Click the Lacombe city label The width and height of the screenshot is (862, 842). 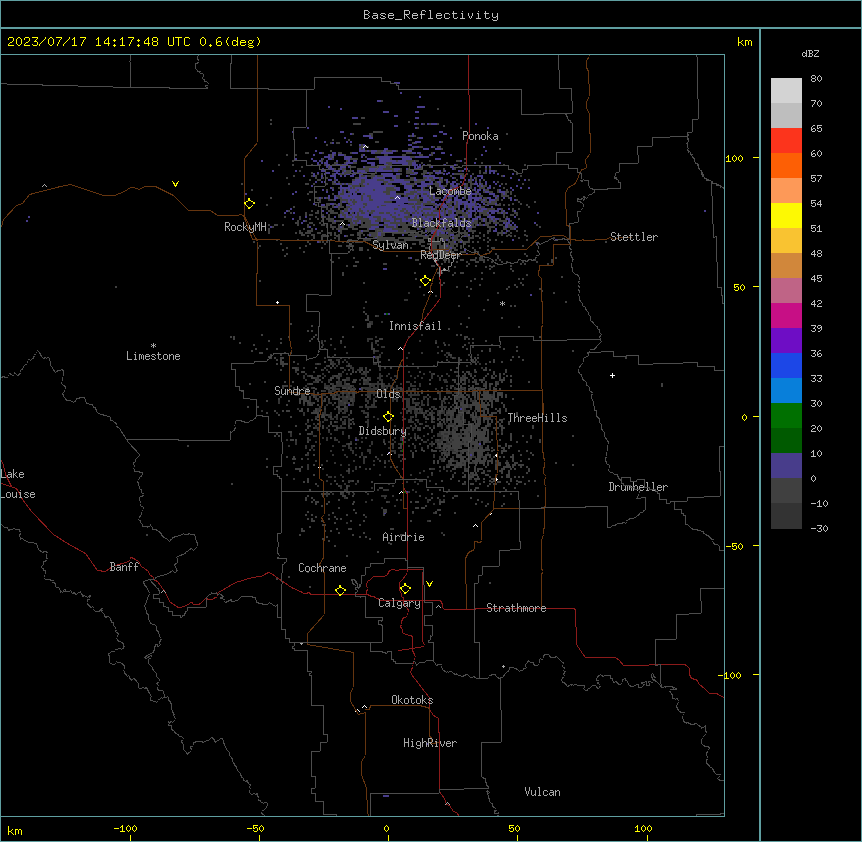point(450,191)
